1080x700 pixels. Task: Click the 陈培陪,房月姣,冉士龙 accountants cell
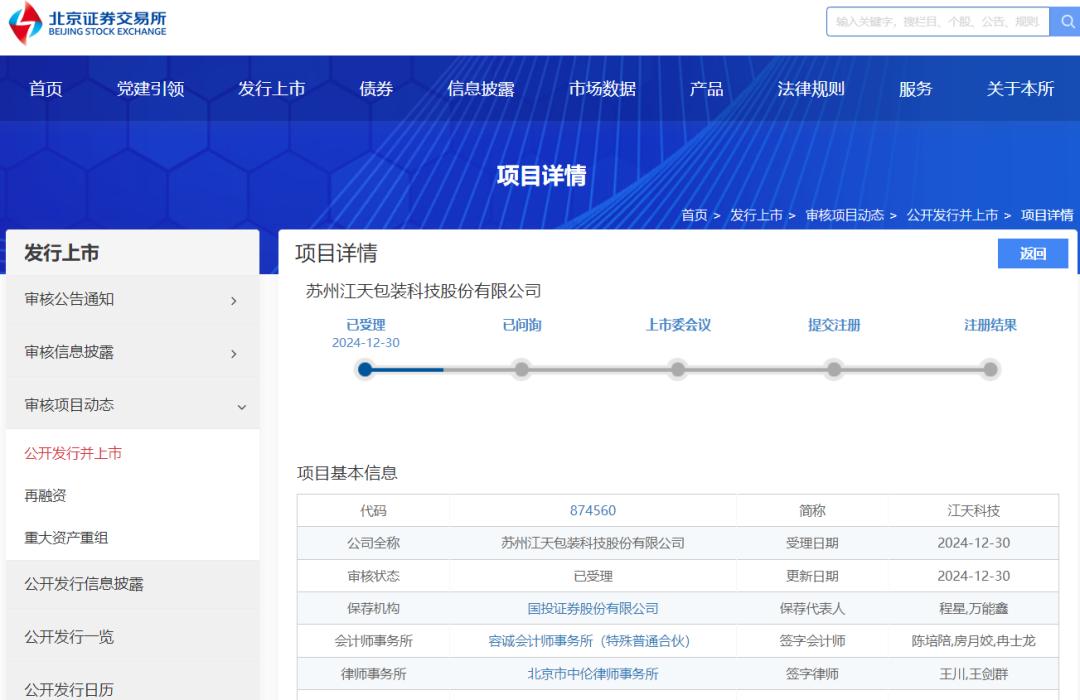[x=973, y=641]
